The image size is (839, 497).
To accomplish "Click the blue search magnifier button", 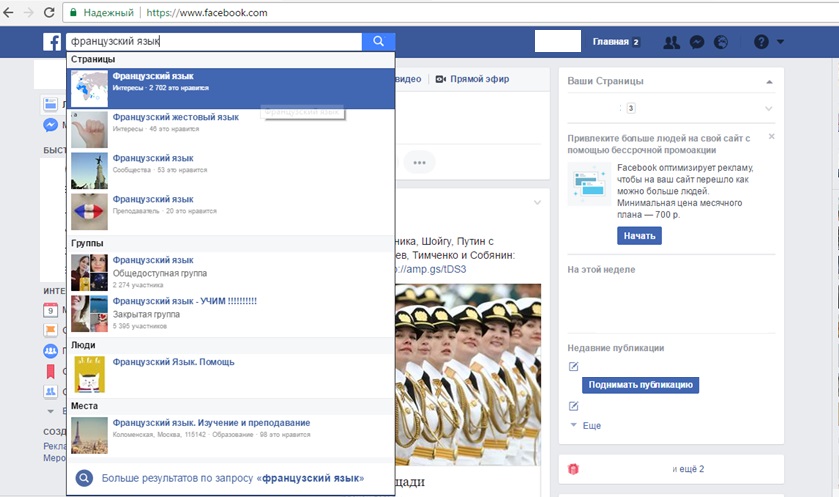I will [378, 41].
